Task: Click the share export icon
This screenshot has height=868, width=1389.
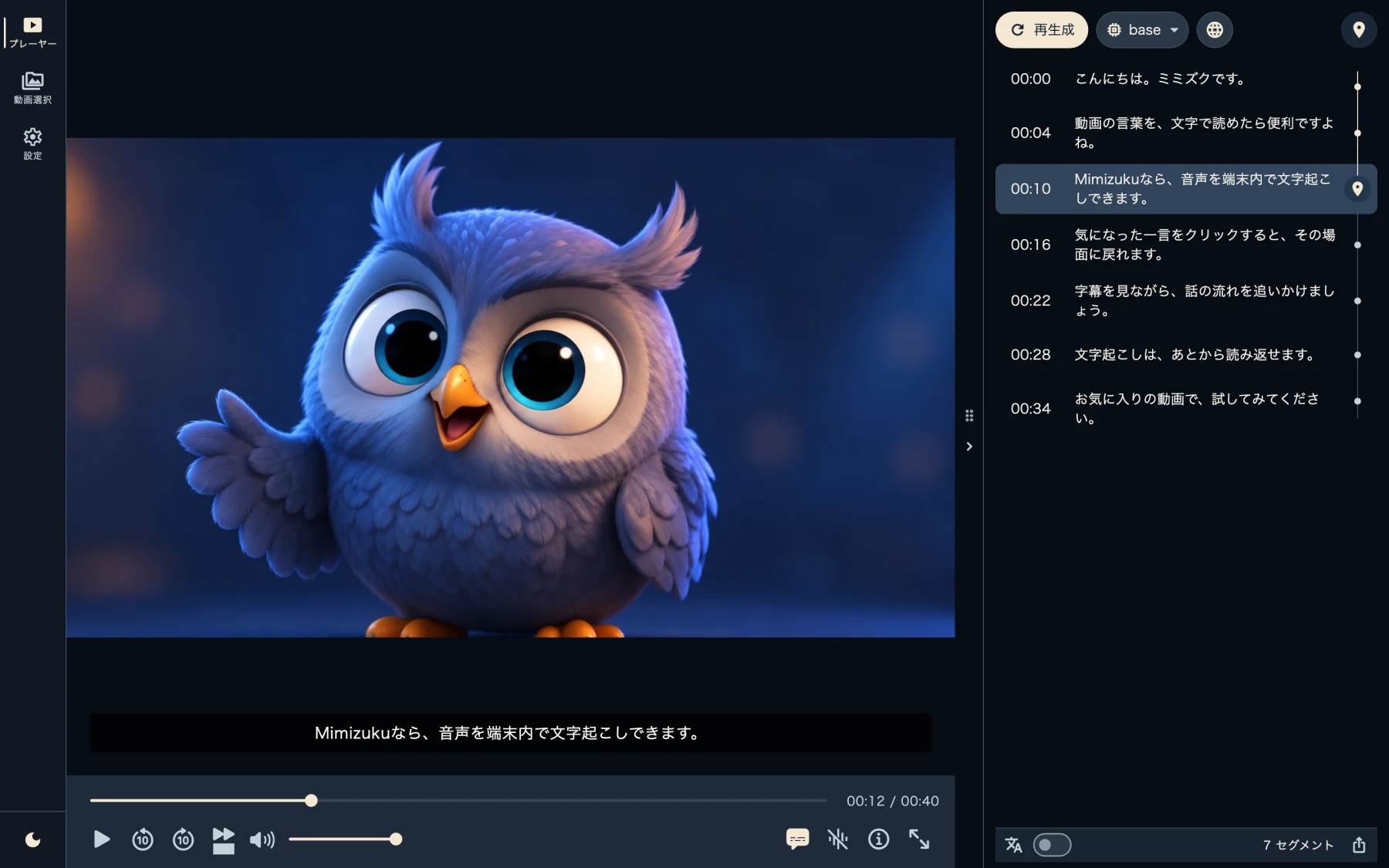Action: pyautogui.click(x=1359, y=845)
